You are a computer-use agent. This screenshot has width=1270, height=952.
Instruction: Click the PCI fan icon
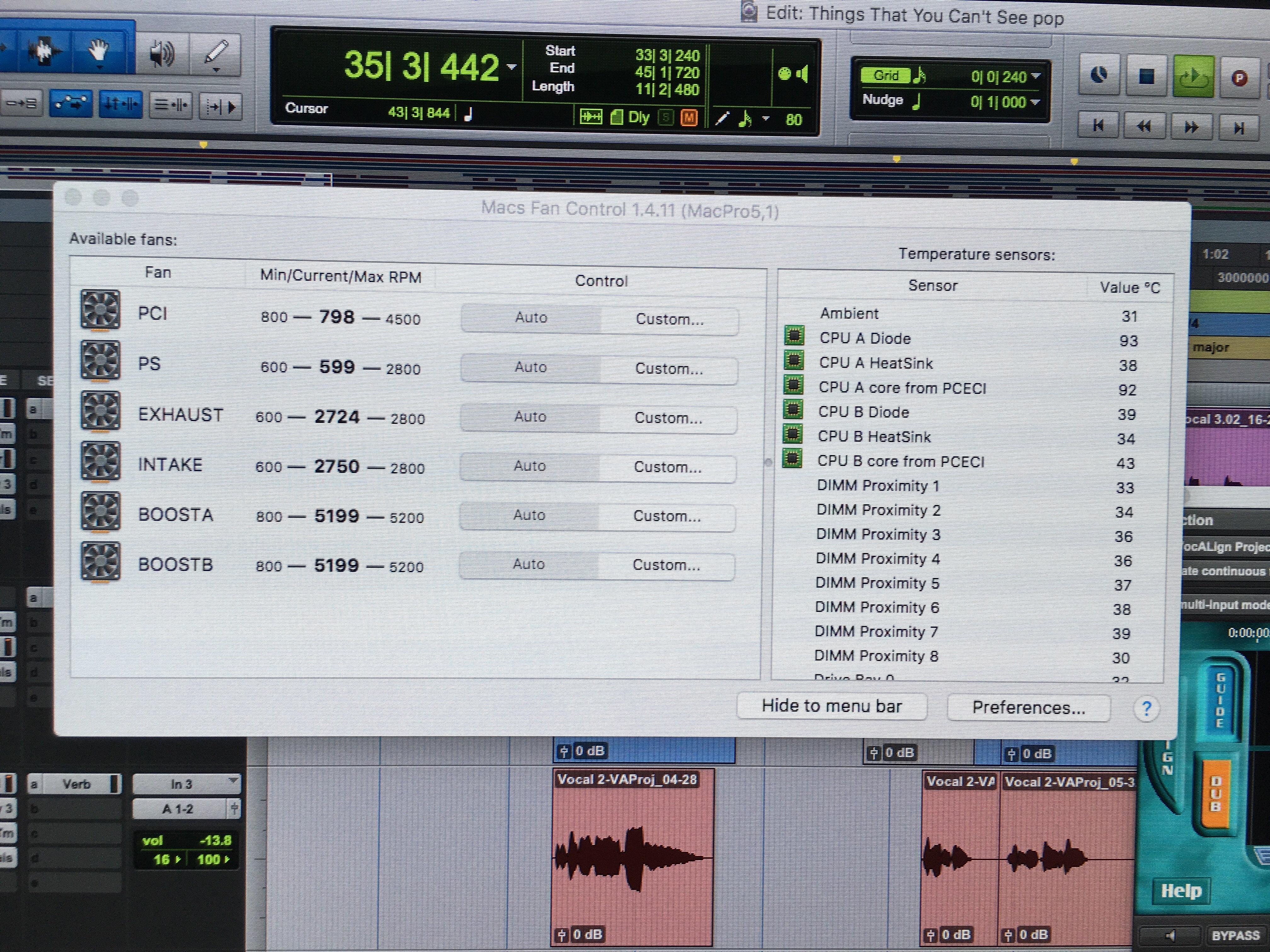100,310
